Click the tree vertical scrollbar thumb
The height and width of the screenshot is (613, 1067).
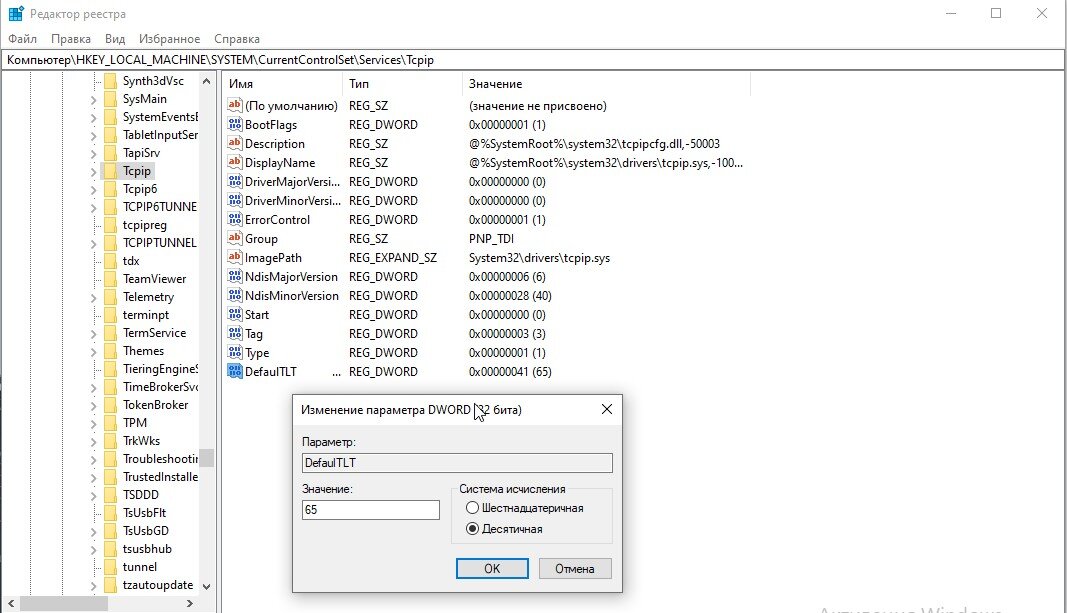tap(206, 458)
